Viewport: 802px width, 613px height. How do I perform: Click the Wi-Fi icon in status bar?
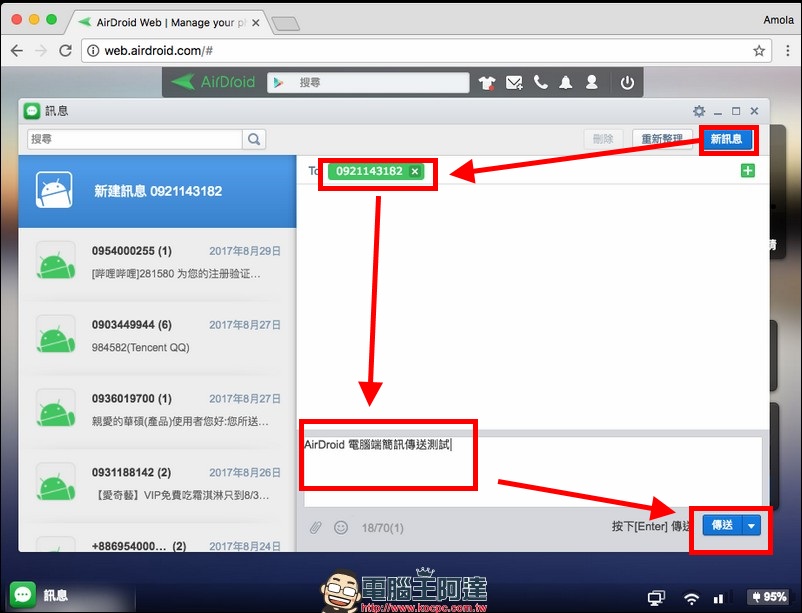pyautogui.click(x=691, y=598)
